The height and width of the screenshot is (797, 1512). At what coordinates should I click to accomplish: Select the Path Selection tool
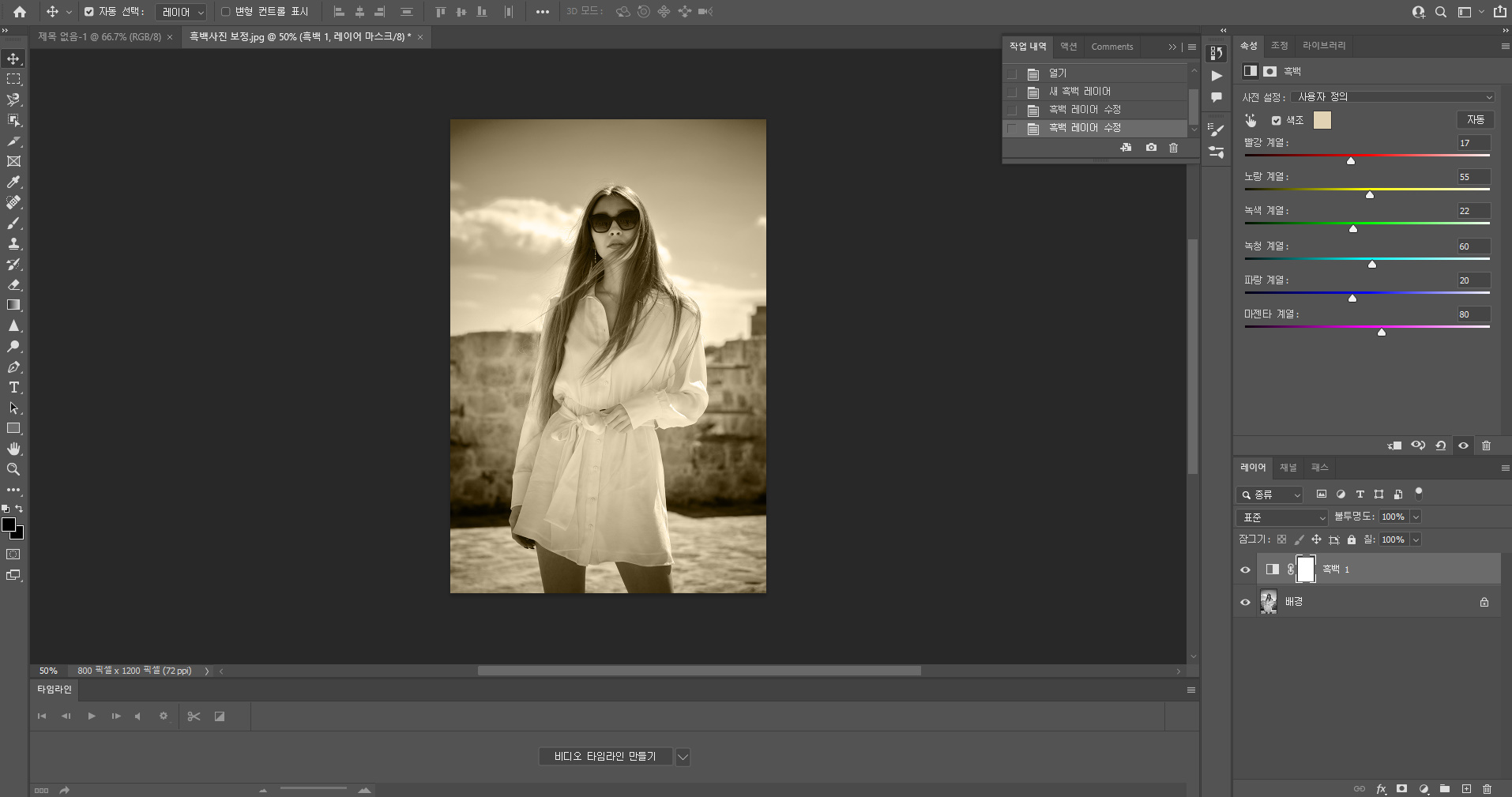13,408
